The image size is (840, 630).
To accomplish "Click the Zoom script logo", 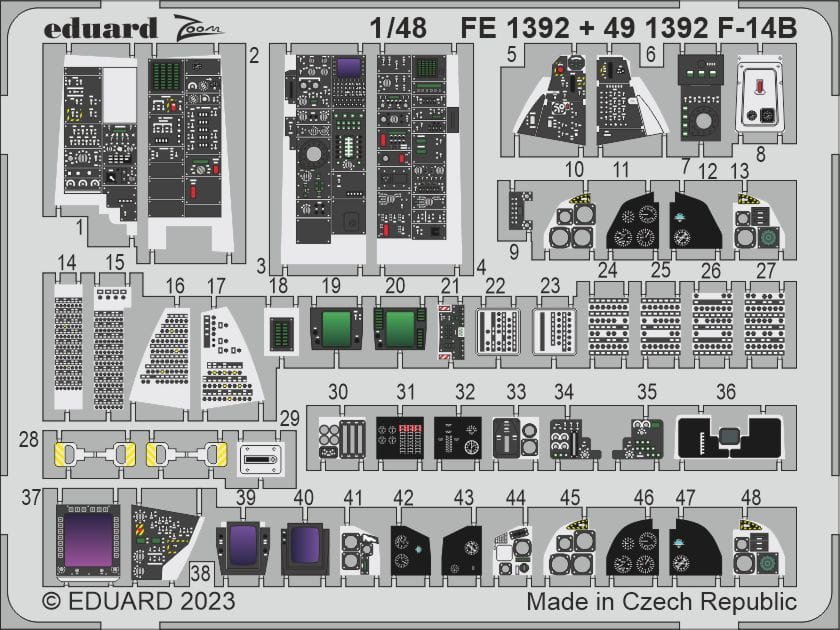I will click(x=197, y=27).
